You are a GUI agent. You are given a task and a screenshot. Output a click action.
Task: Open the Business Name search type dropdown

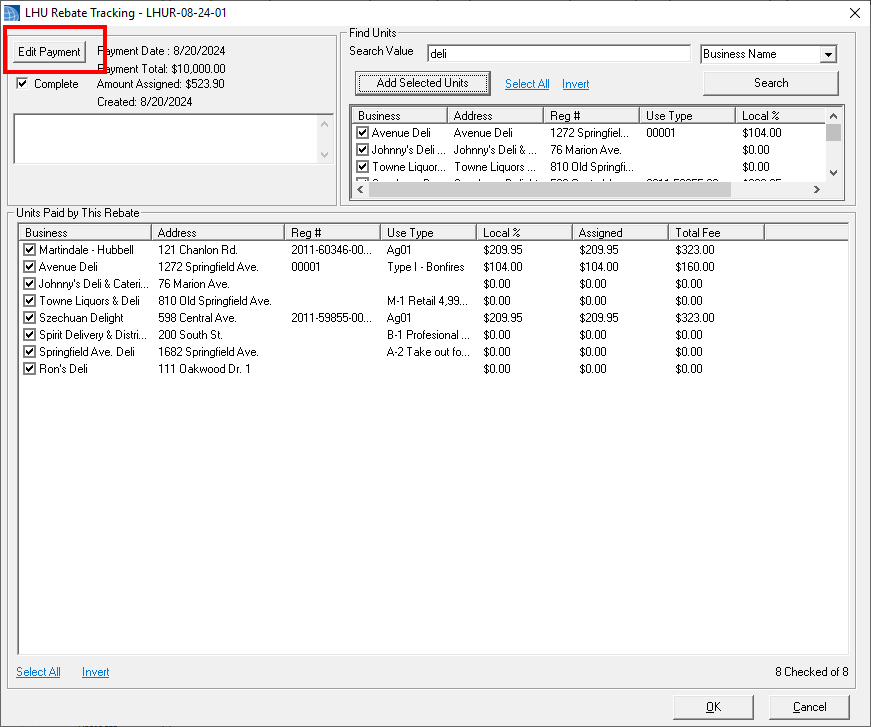(x=828, y=54)
